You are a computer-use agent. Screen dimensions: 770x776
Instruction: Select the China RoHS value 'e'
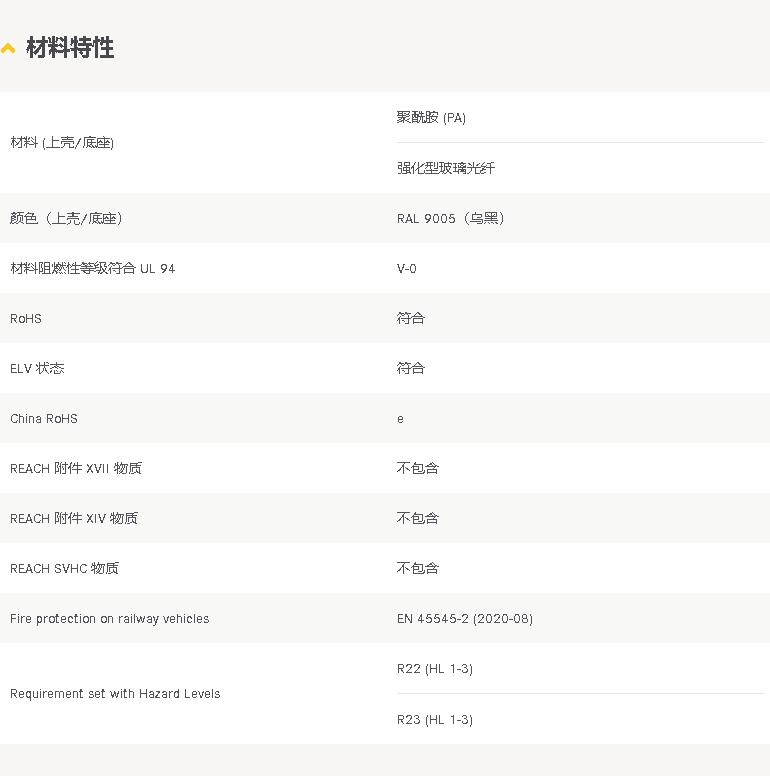pos(400,419)
